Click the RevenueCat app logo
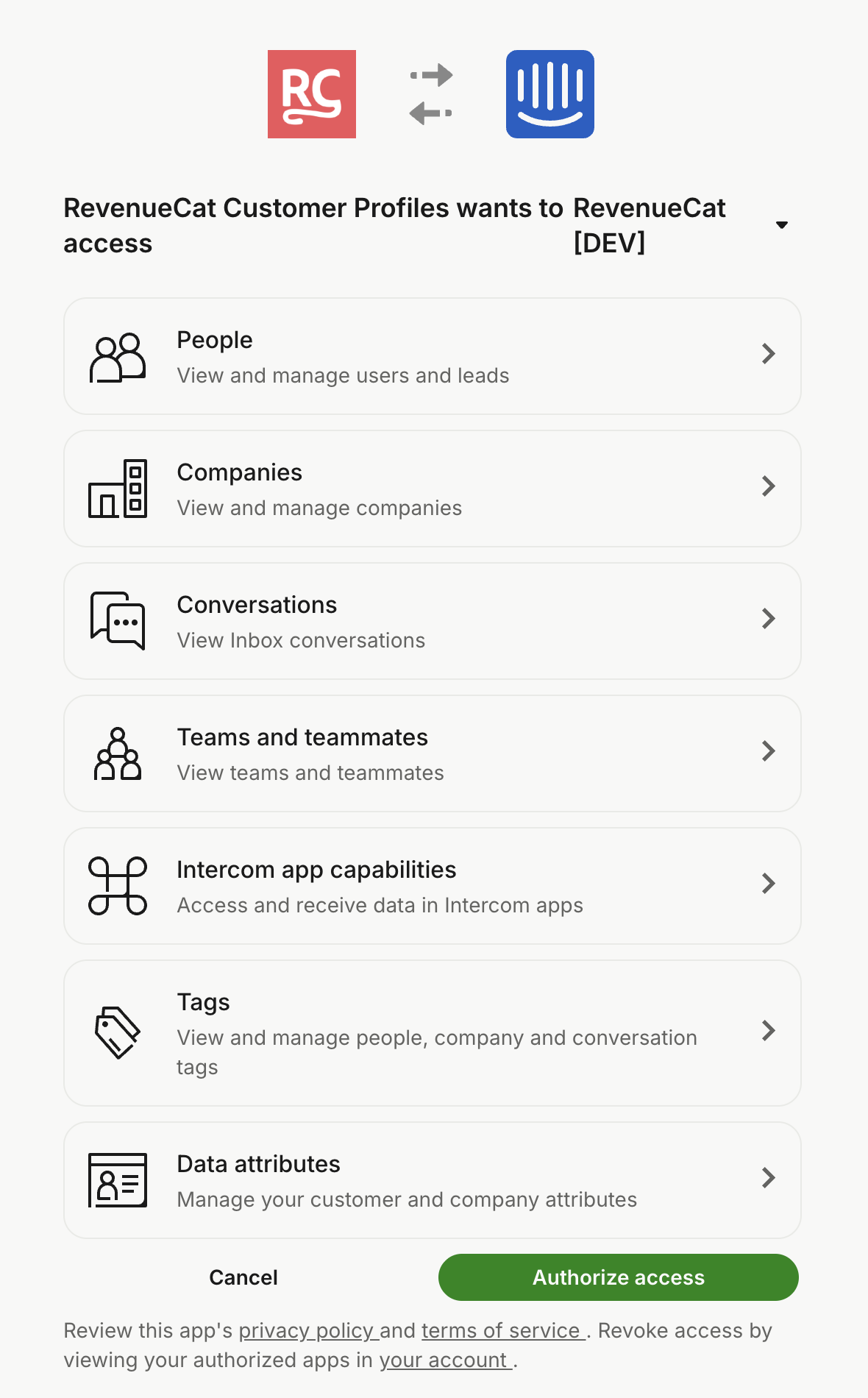The width and height of the screenshot is (868, 1398). tap(311, 94)
